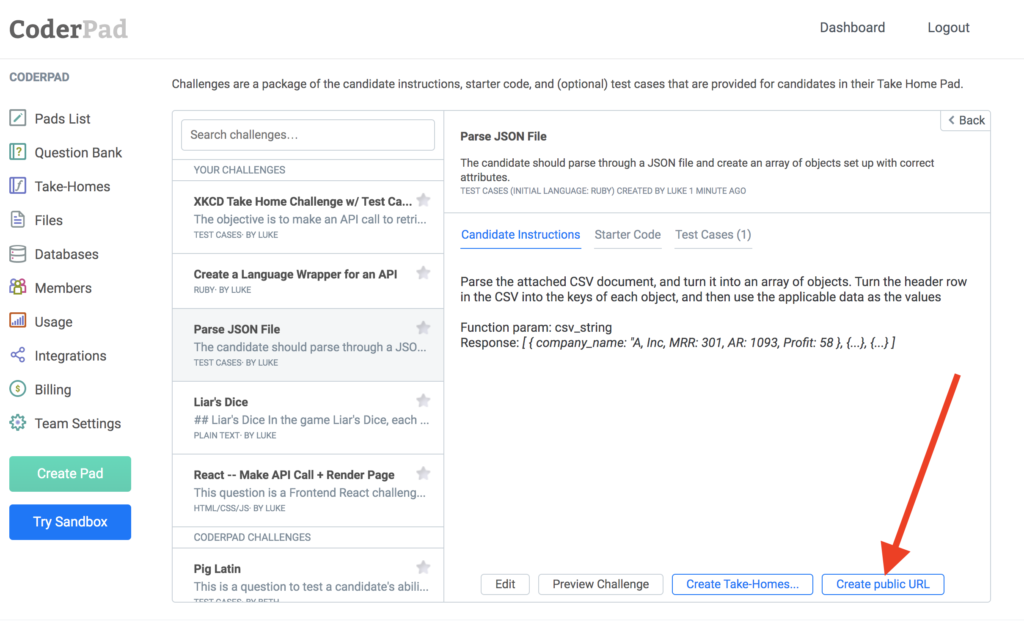Click the Usage bar chart icon

[18, 321]
